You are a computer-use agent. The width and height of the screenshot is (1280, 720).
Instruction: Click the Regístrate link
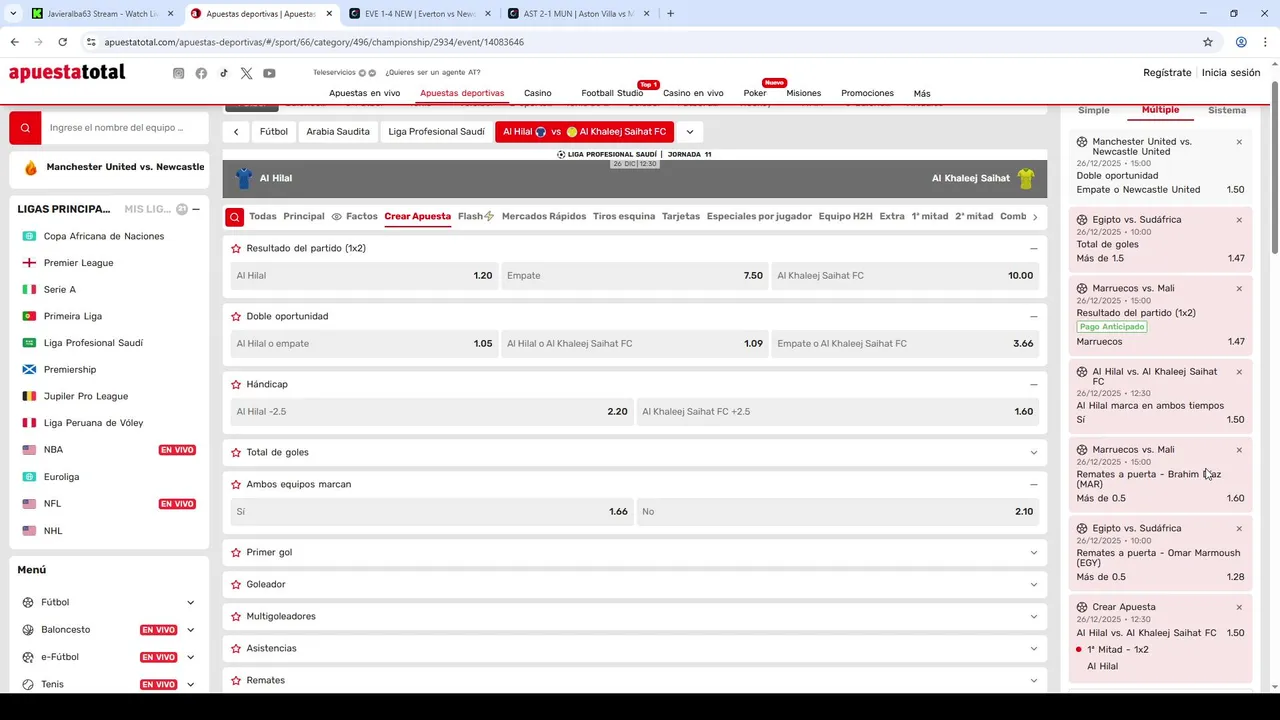pos(1167,73)
